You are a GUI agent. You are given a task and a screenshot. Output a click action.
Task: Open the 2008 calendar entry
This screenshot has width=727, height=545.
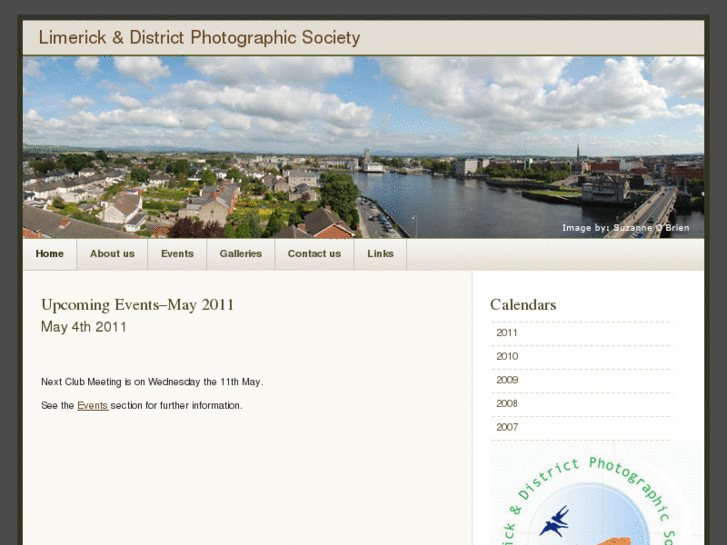[507, 404]
